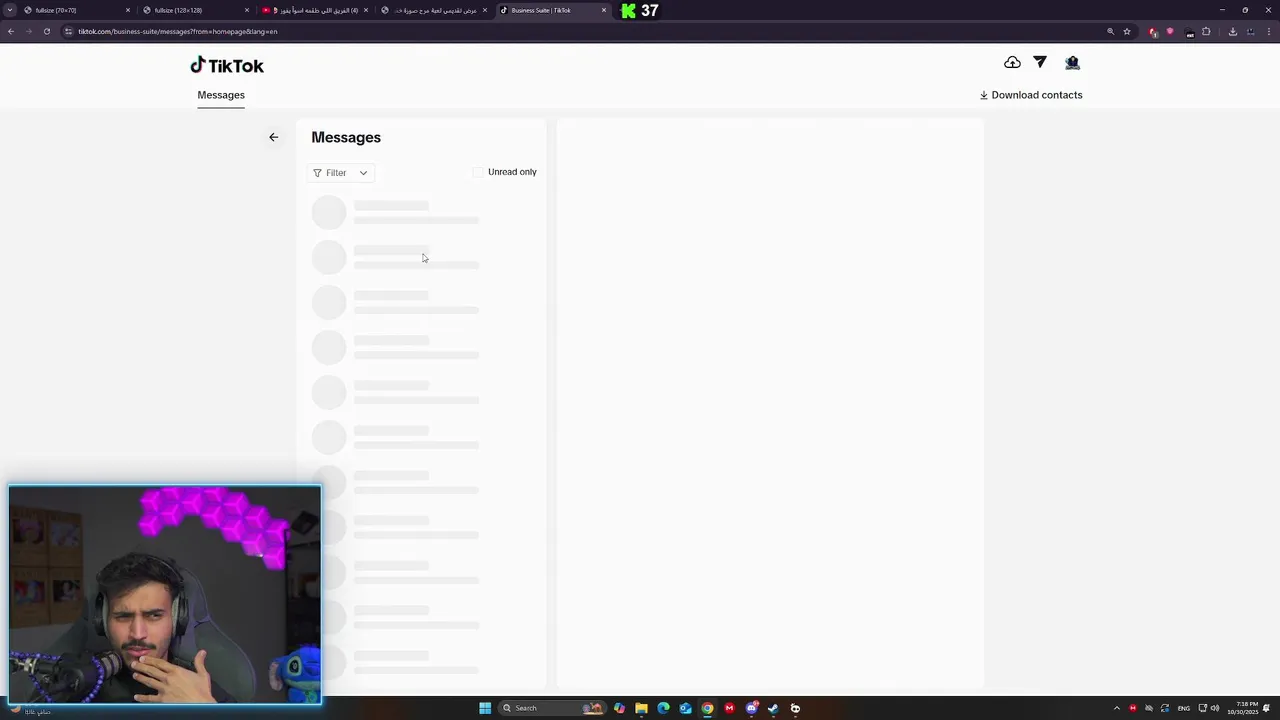Click the webcam overlay thumbnail

point(165,595)
